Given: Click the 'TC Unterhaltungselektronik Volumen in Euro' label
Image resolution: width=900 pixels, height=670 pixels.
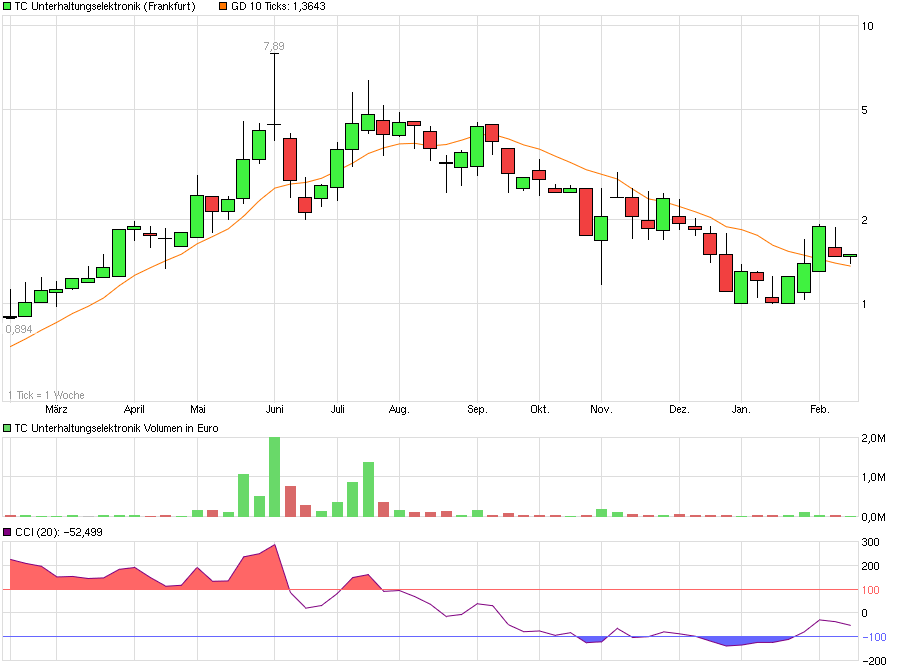Looking at the screenshot, I should pos(116,428).
